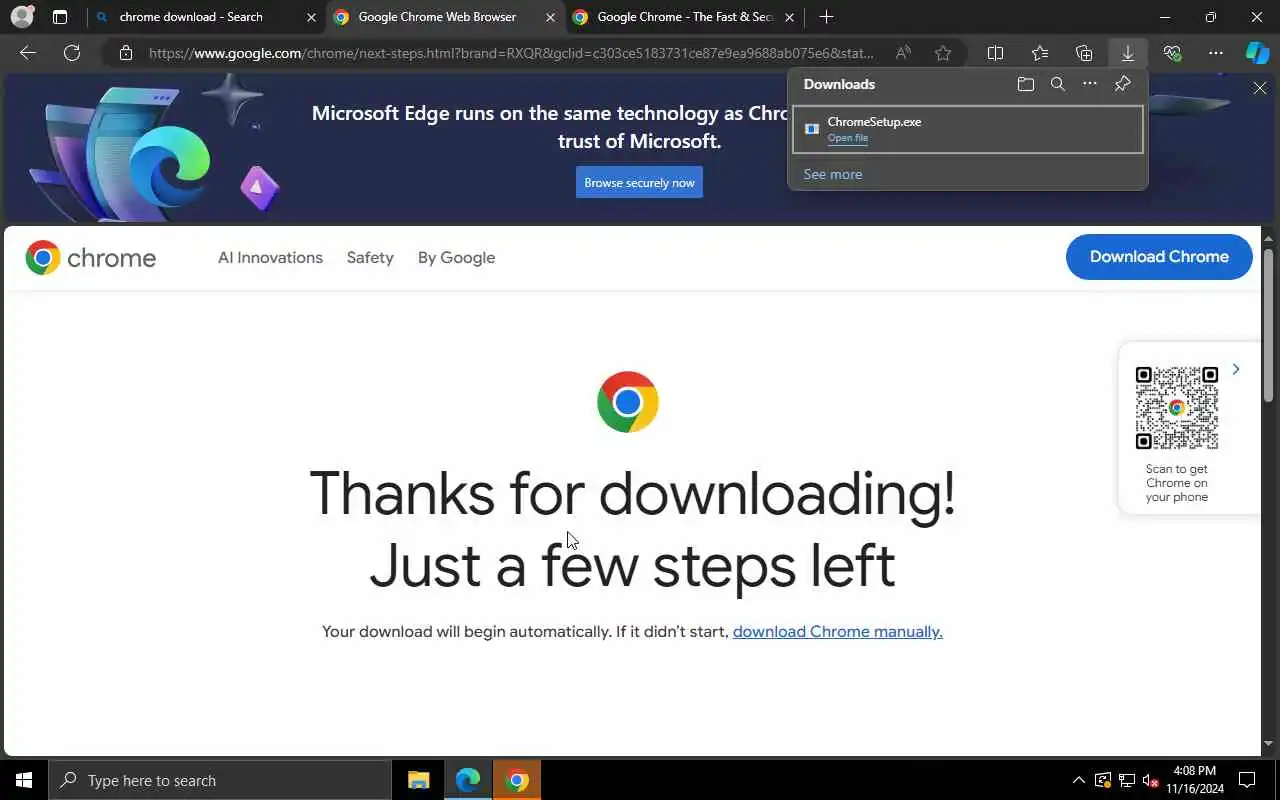Launch Copilot sidebar
The height and width of the screenshot is (800, 1280).
click(1257, 53)
